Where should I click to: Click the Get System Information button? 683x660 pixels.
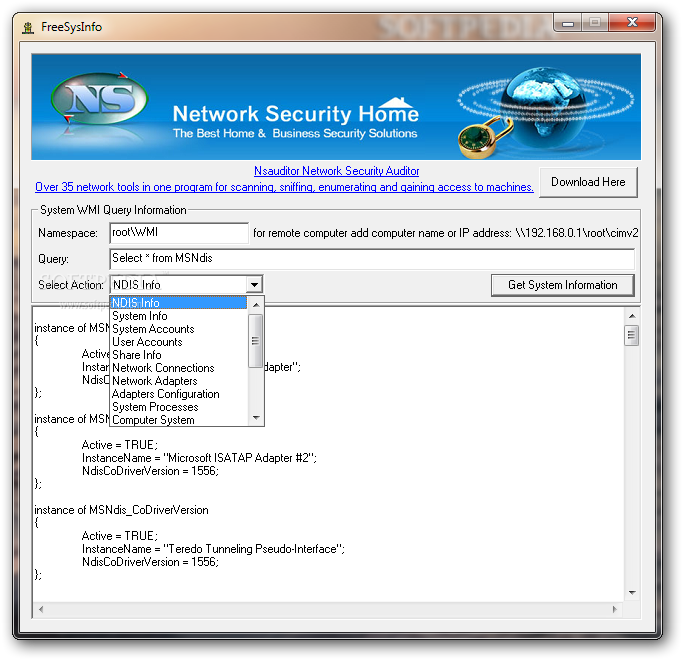coord(562,285)
